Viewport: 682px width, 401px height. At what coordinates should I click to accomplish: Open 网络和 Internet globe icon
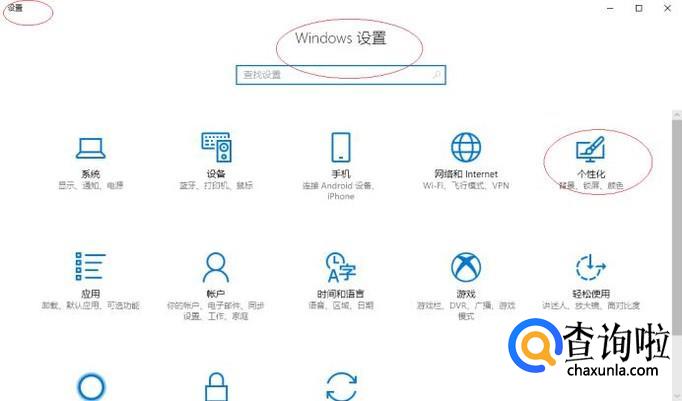[x=466, y=147]
